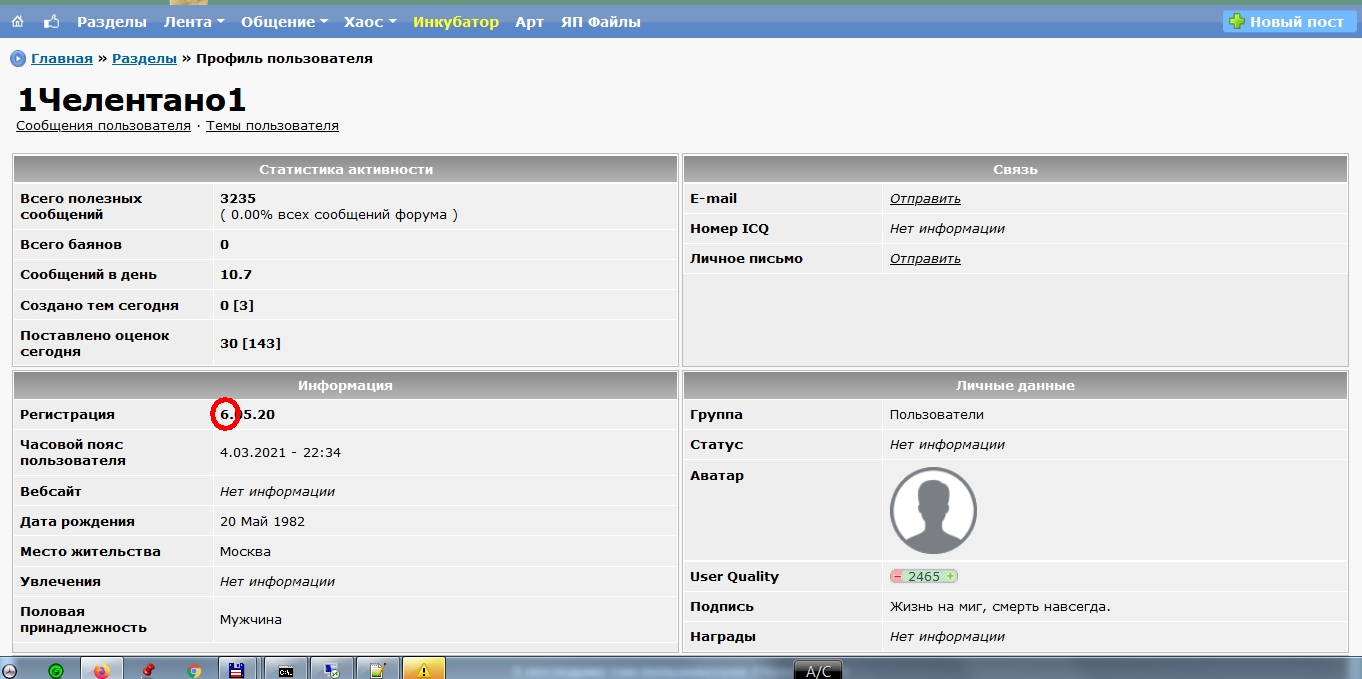View Темы пользователя link

(x=272, y=126)
